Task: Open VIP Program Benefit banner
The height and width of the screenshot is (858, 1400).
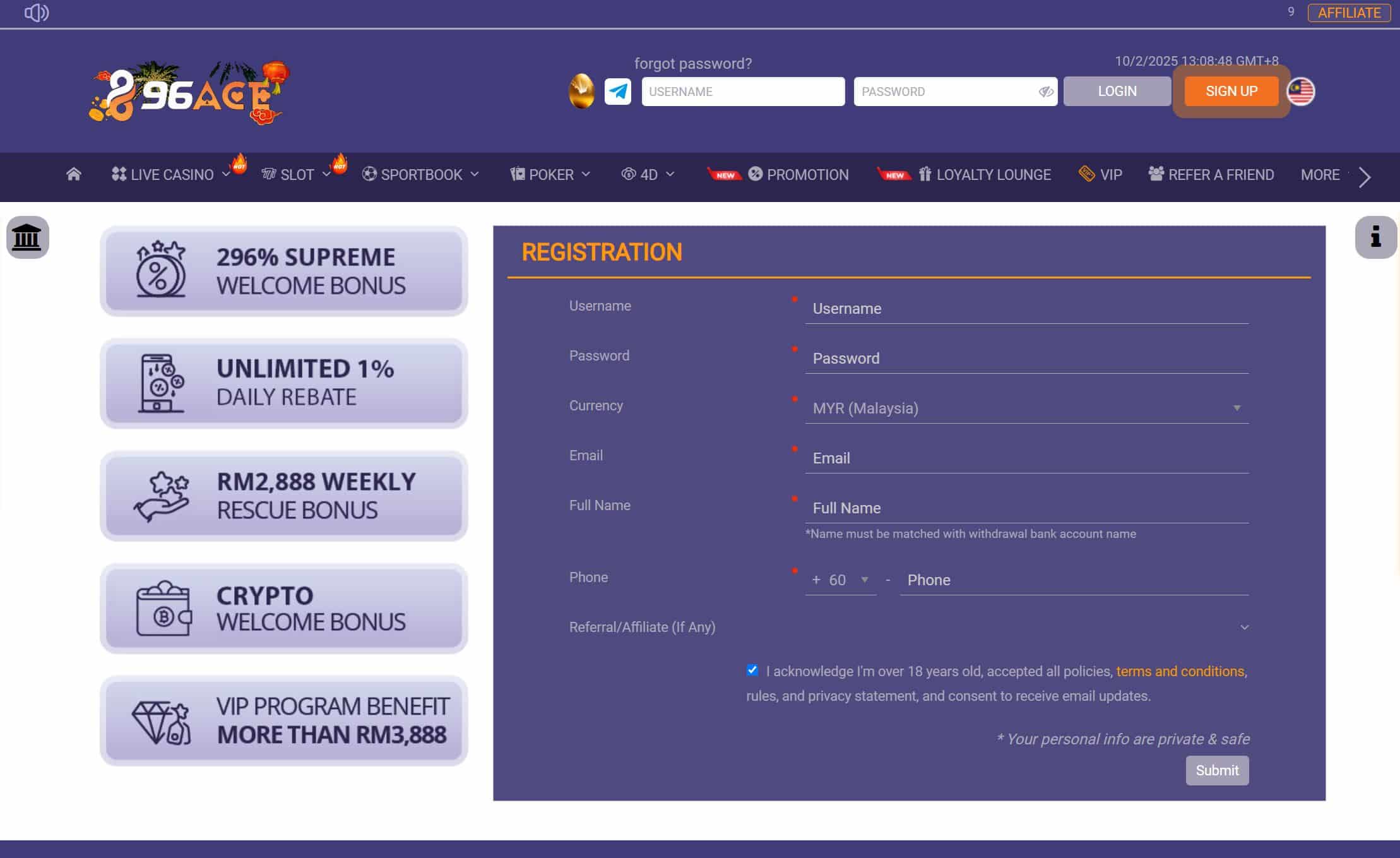Action: [283, 720]
